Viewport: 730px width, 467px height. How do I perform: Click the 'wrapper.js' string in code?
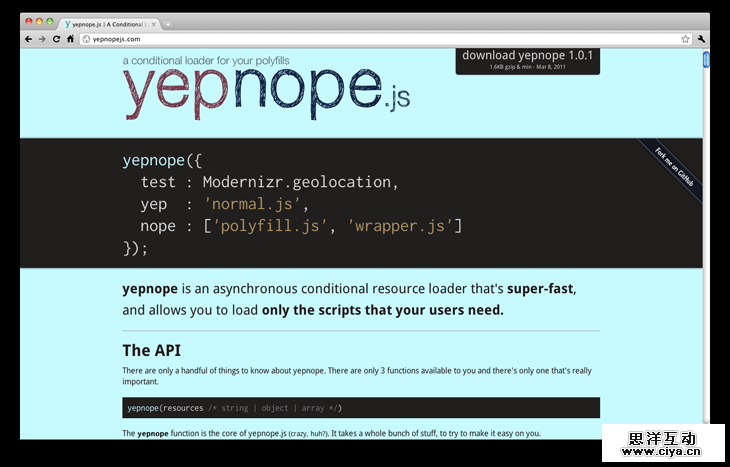400,226
